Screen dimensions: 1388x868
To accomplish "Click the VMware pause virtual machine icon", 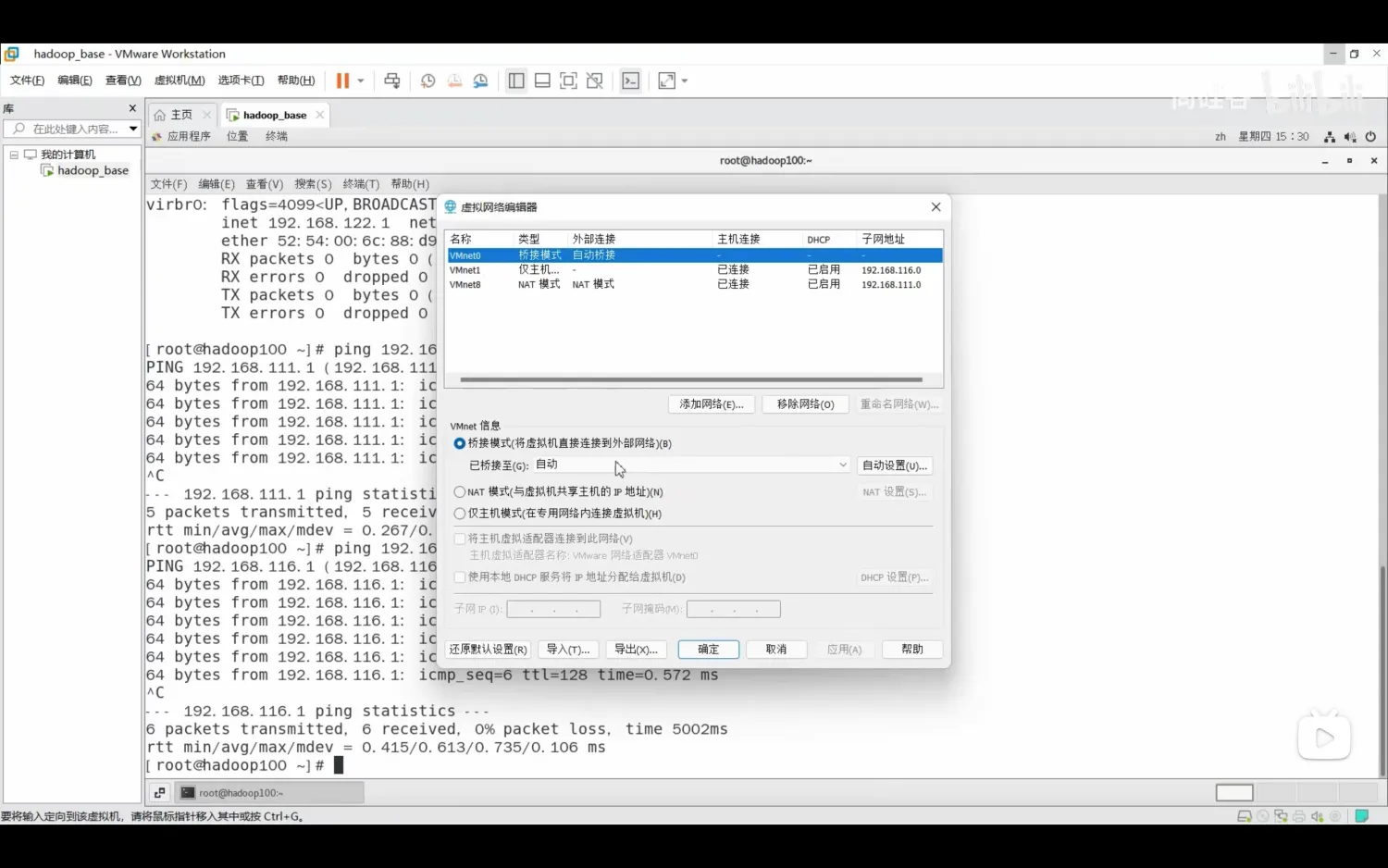I will (342, 81).
